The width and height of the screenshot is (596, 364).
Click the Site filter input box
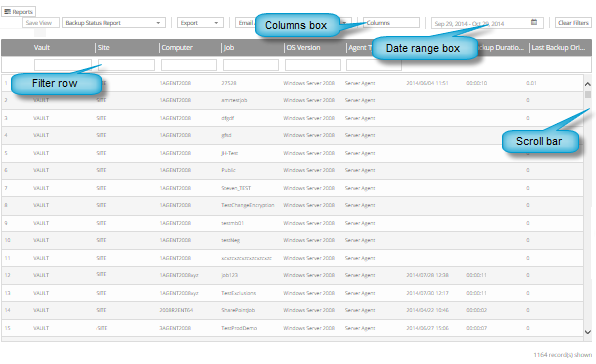(126, 65)
